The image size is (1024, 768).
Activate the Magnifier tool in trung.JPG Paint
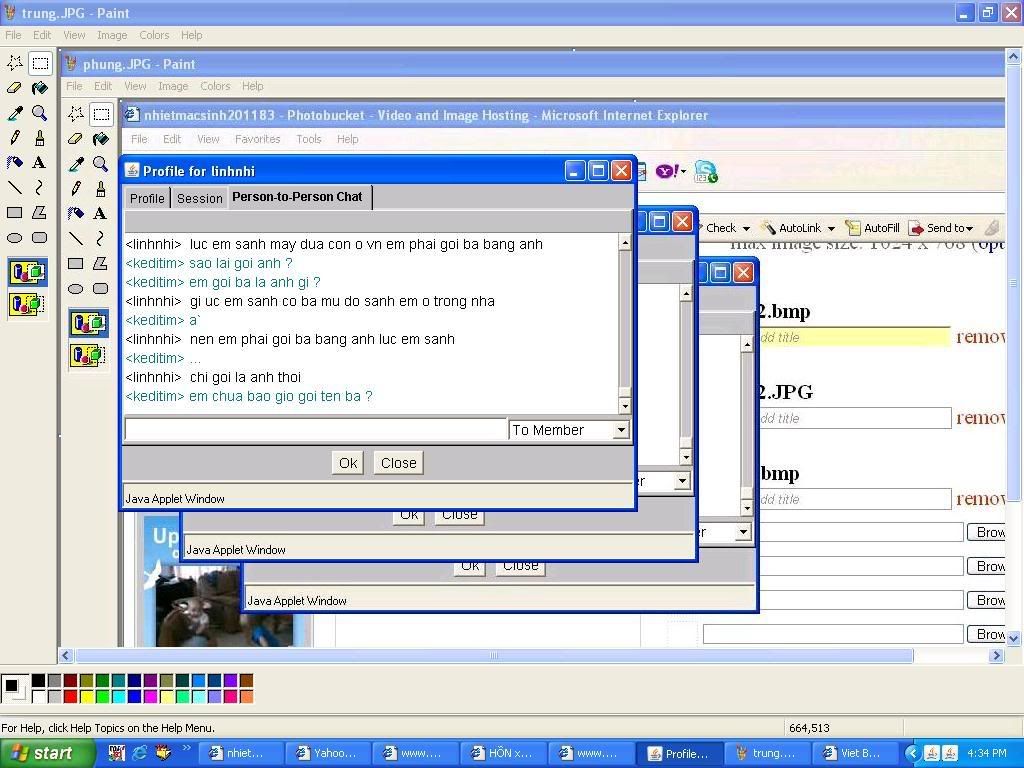pos(40,113)
